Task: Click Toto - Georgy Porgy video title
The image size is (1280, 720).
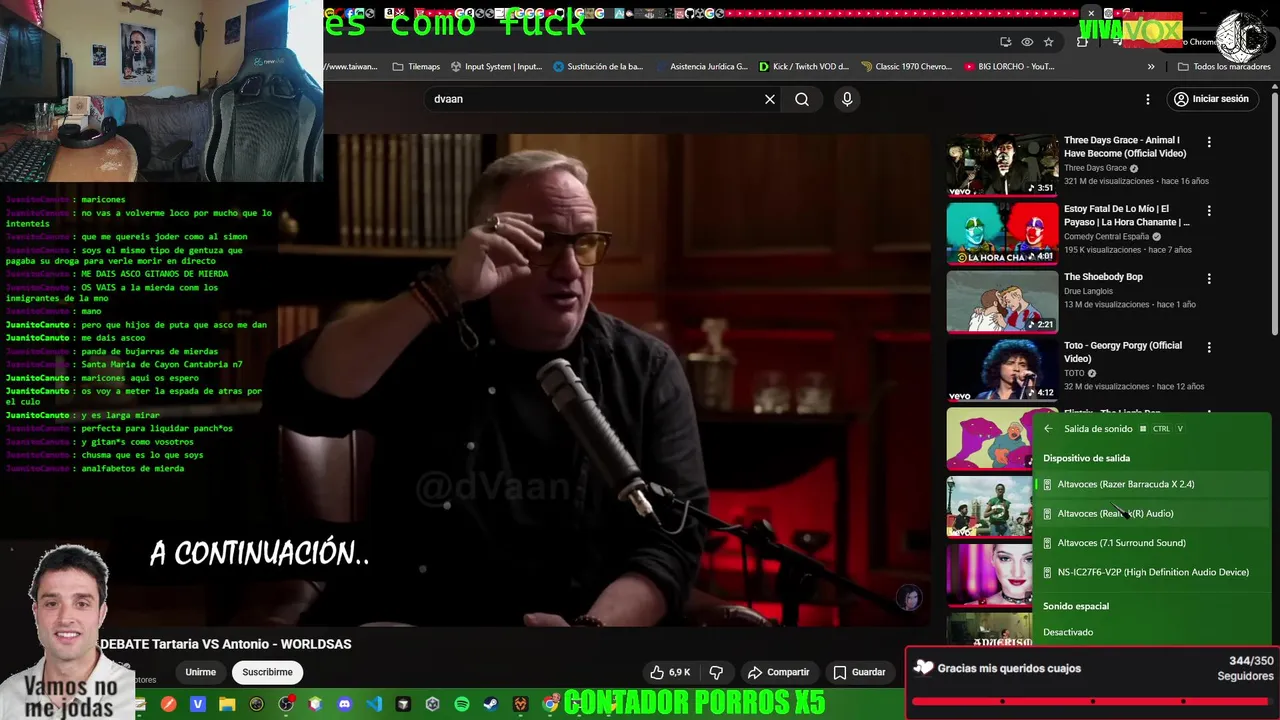Action: click(1123, 352)
